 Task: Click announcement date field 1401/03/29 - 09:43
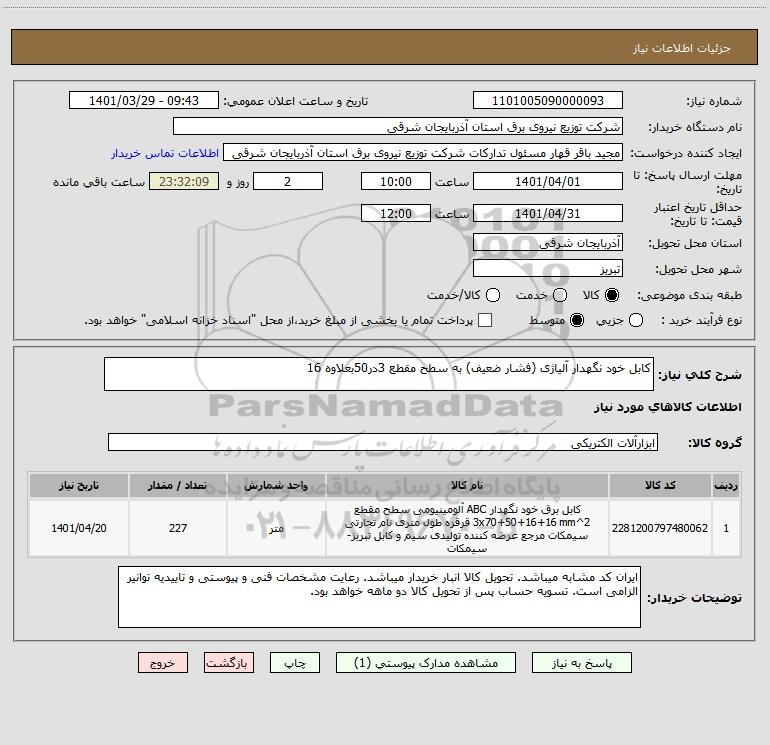(x=144, y=100)
